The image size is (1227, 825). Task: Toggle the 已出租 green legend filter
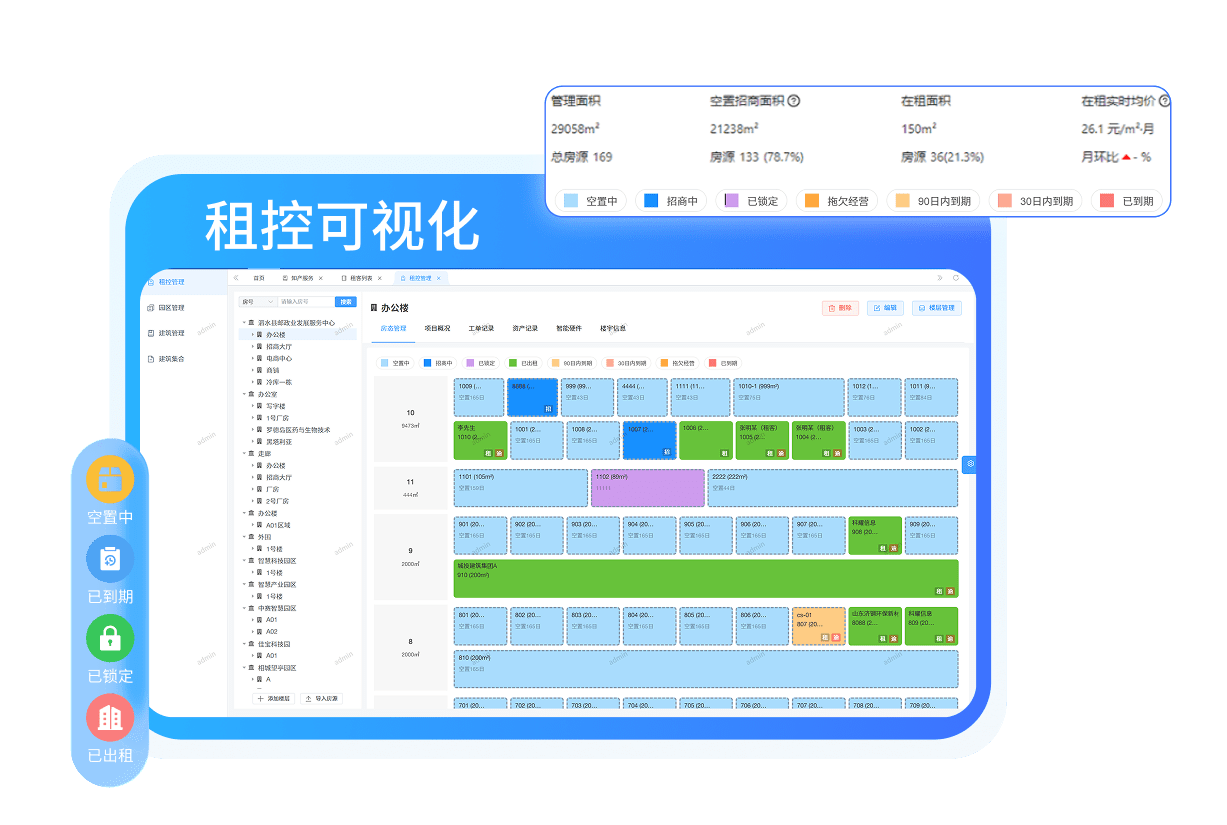[x=523, y=364]
